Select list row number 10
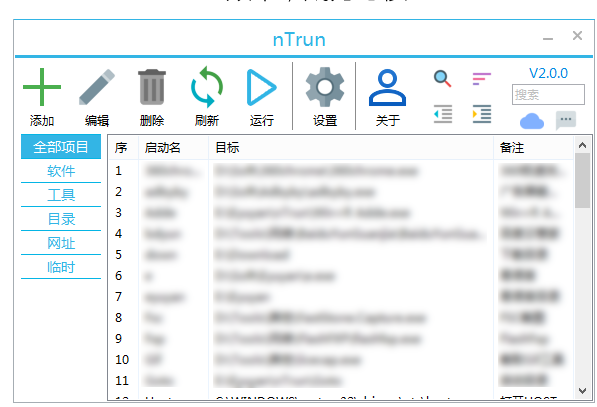This screenshot has width=597, height=407. point(341,359)
